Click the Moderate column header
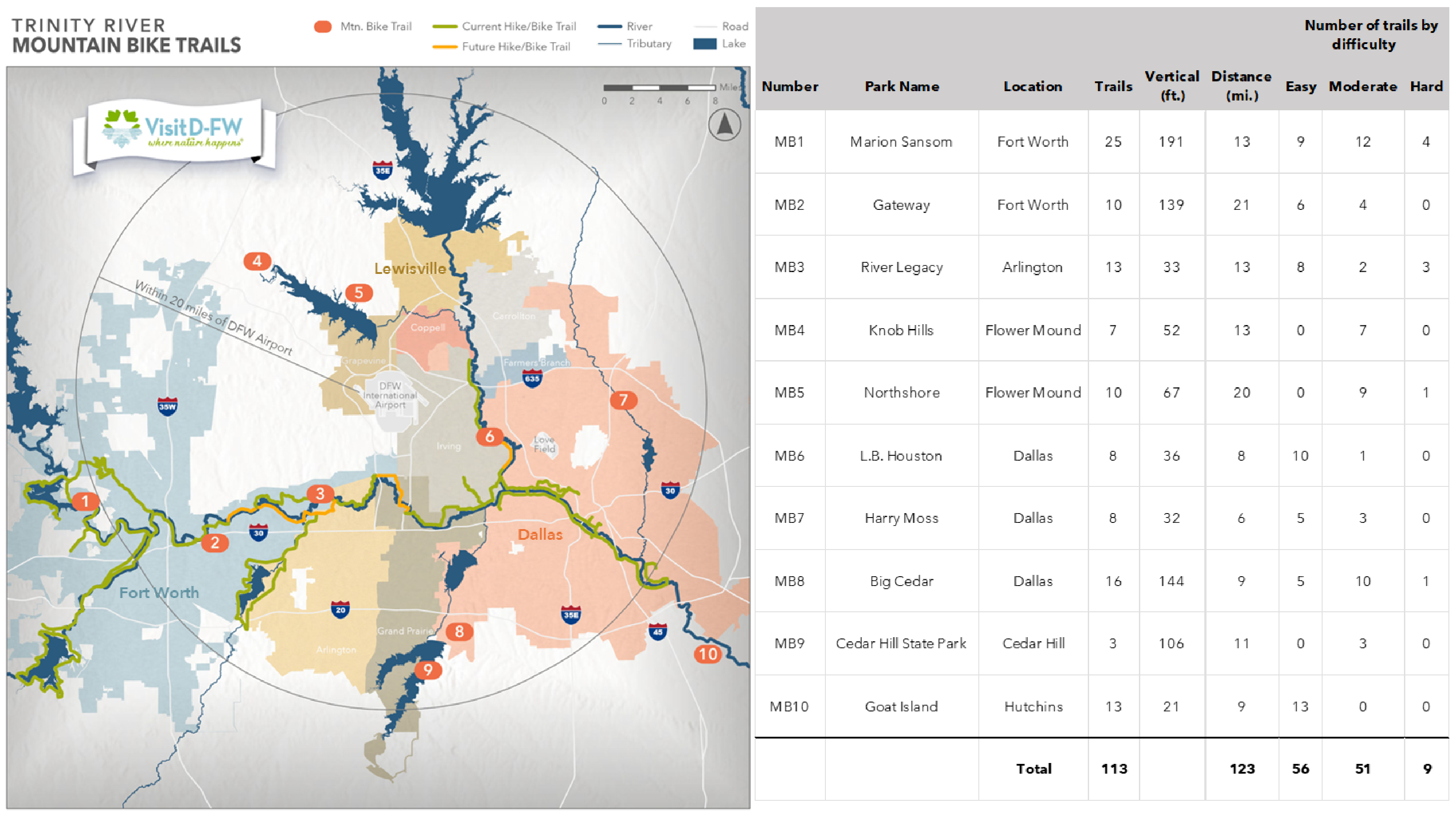Viewport: 1456px width, 819px height. tap(1363, 86)
